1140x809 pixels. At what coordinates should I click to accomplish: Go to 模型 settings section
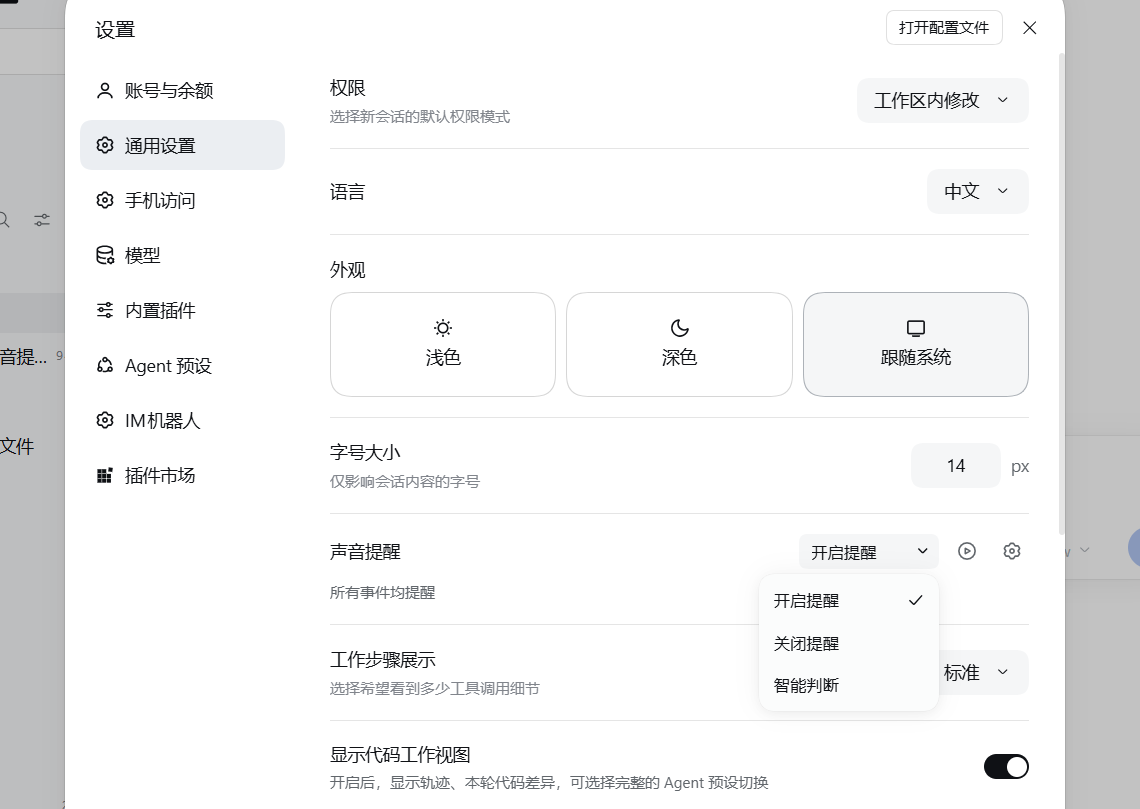click(182, 255)
